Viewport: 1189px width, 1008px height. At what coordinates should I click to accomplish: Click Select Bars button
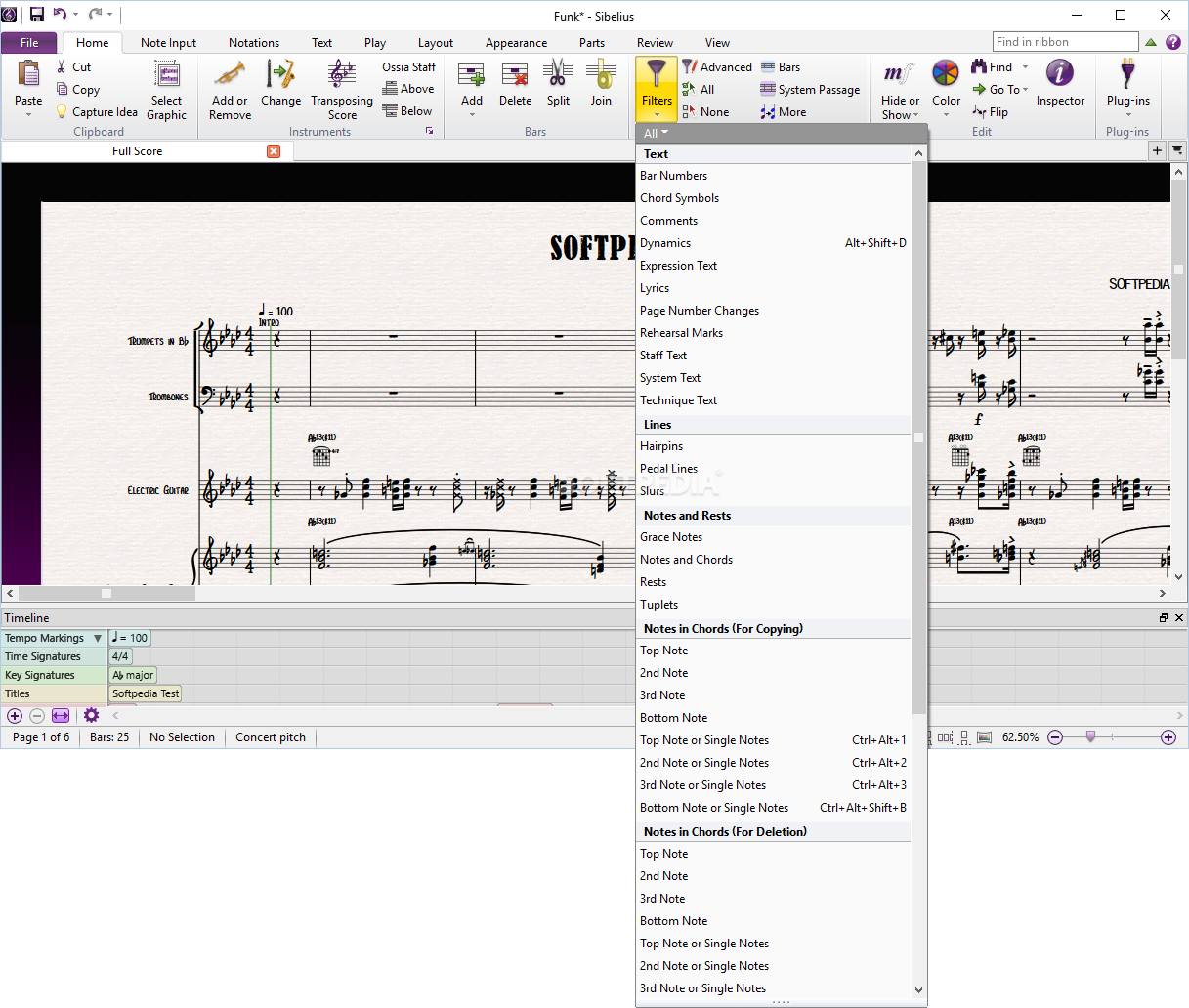pyautogui.click(x=781, y=66)
